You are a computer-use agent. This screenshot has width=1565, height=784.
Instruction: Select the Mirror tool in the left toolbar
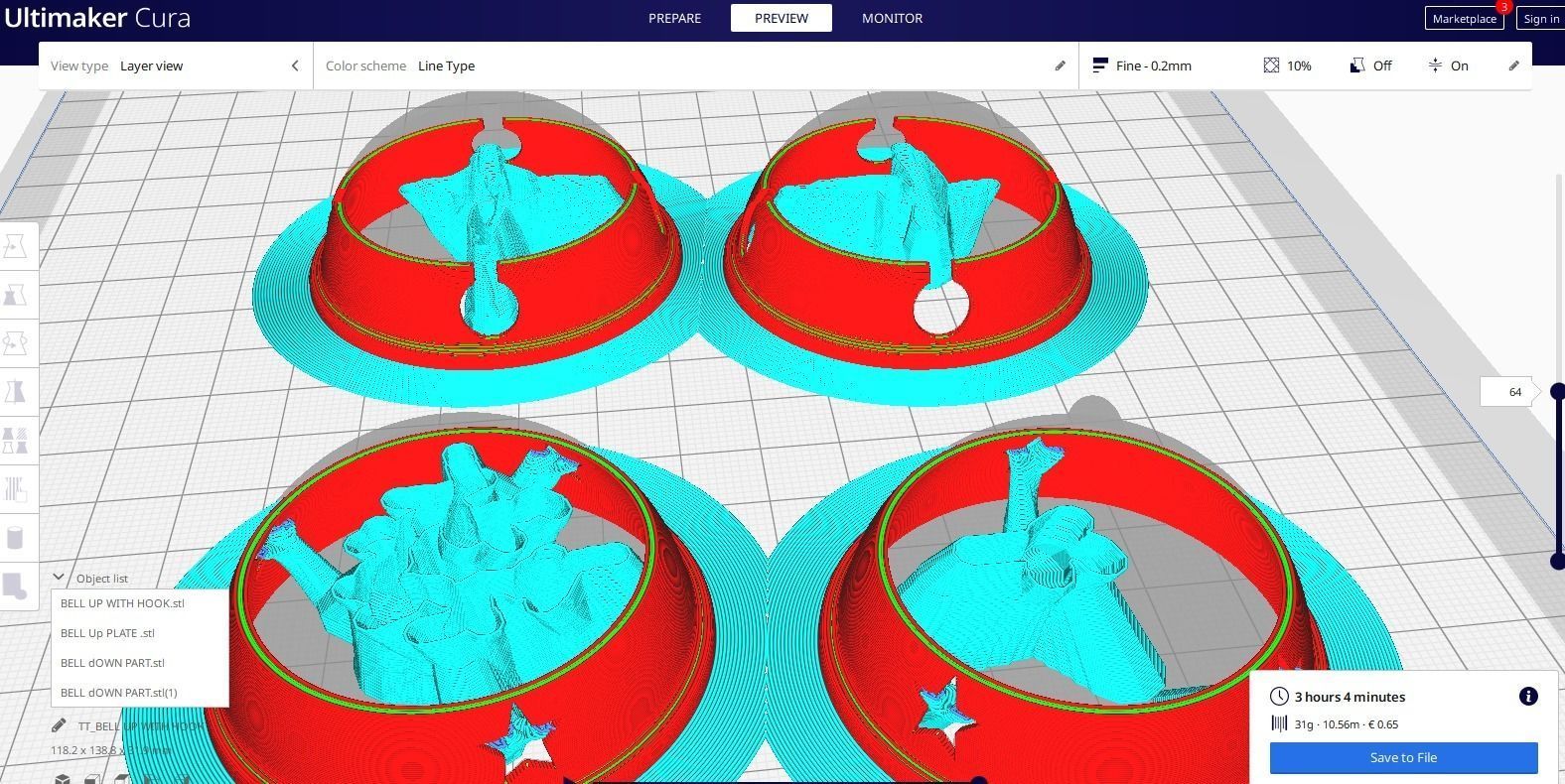click(16, 392)
